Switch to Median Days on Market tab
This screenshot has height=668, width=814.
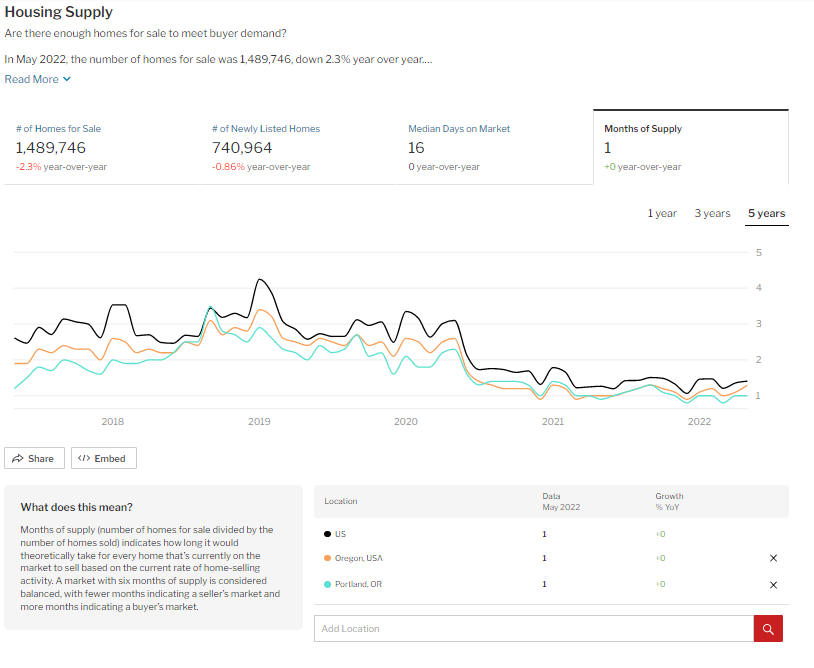(x=492, y=147)
